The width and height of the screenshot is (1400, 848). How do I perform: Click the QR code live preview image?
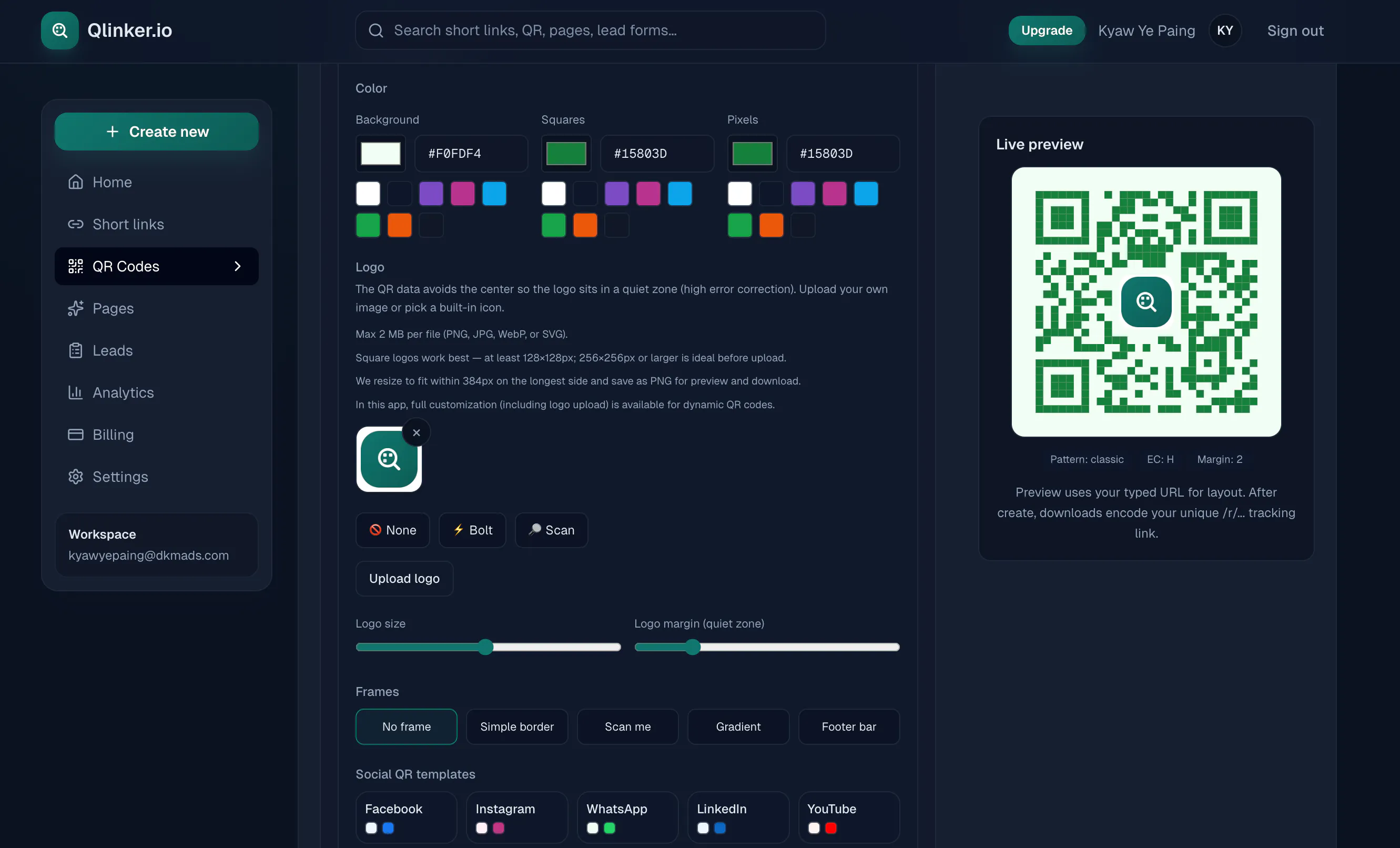(1146, 302)
